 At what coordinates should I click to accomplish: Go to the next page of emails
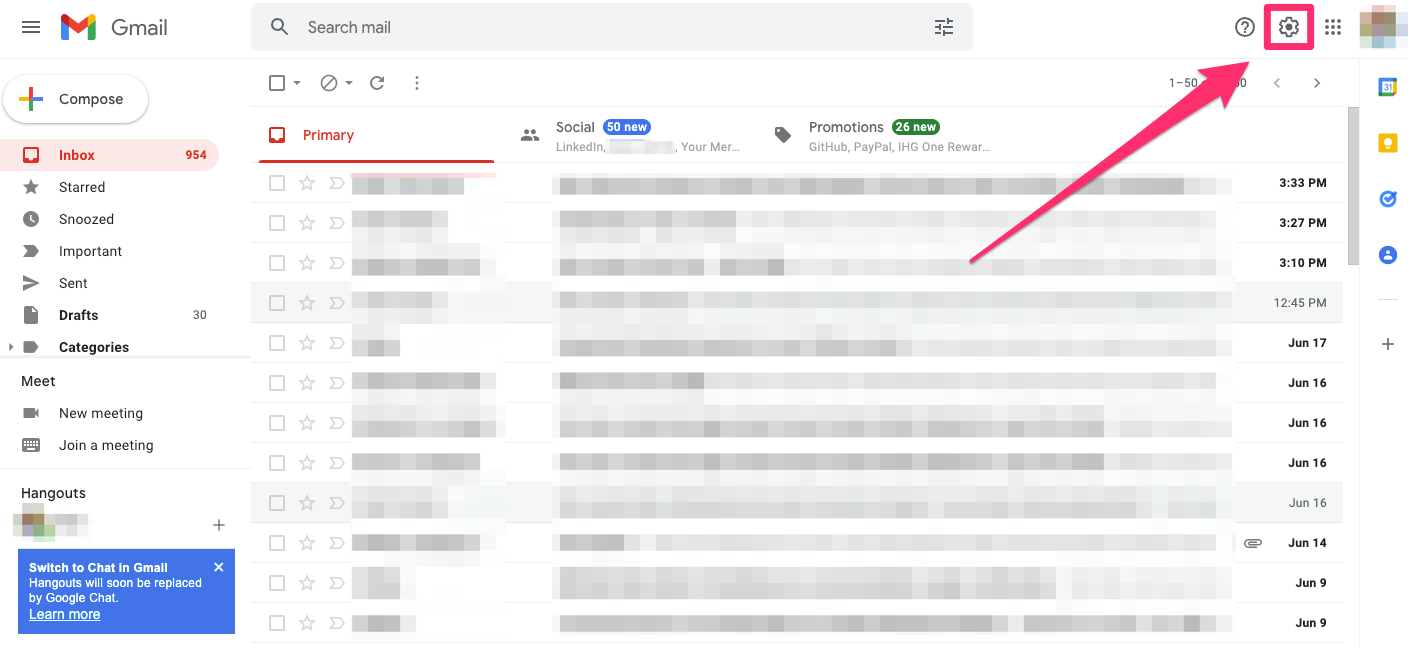[x=1317, y=83]
